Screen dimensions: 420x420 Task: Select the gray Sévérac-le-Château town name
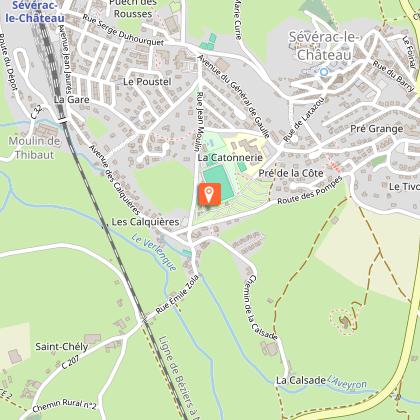click(x=324, y=46)
